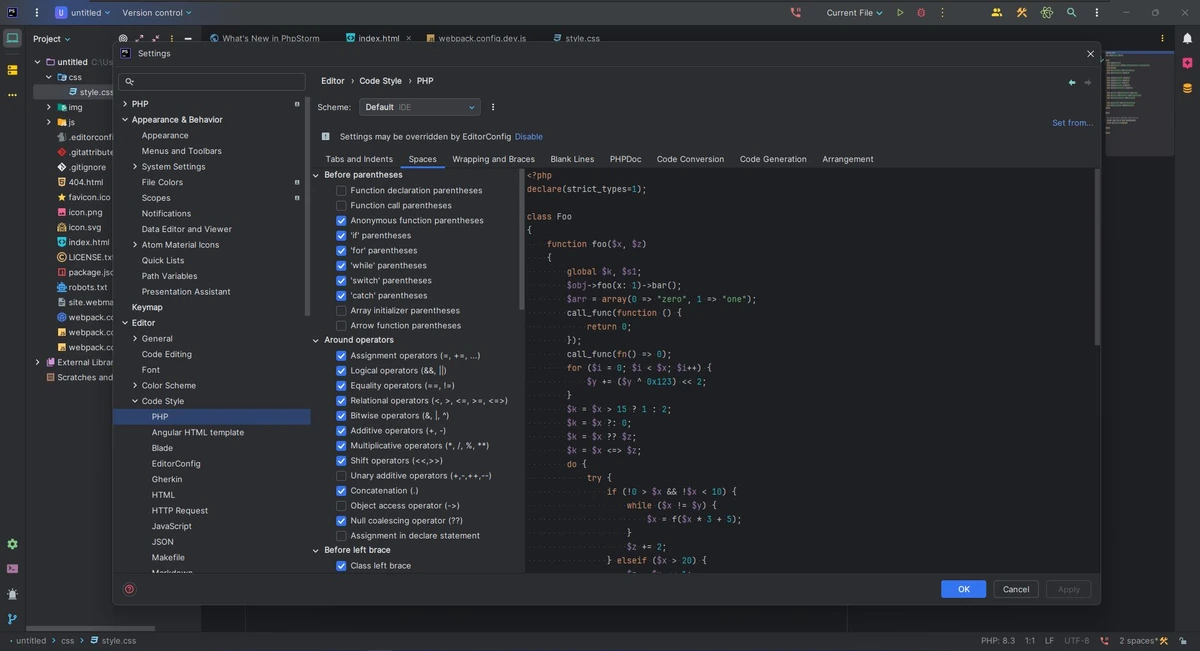Screen dimensions: 1200x651
Task: Click Collapse All icon in Project panel
Action: pyautogui.click(x=155, y=39)
